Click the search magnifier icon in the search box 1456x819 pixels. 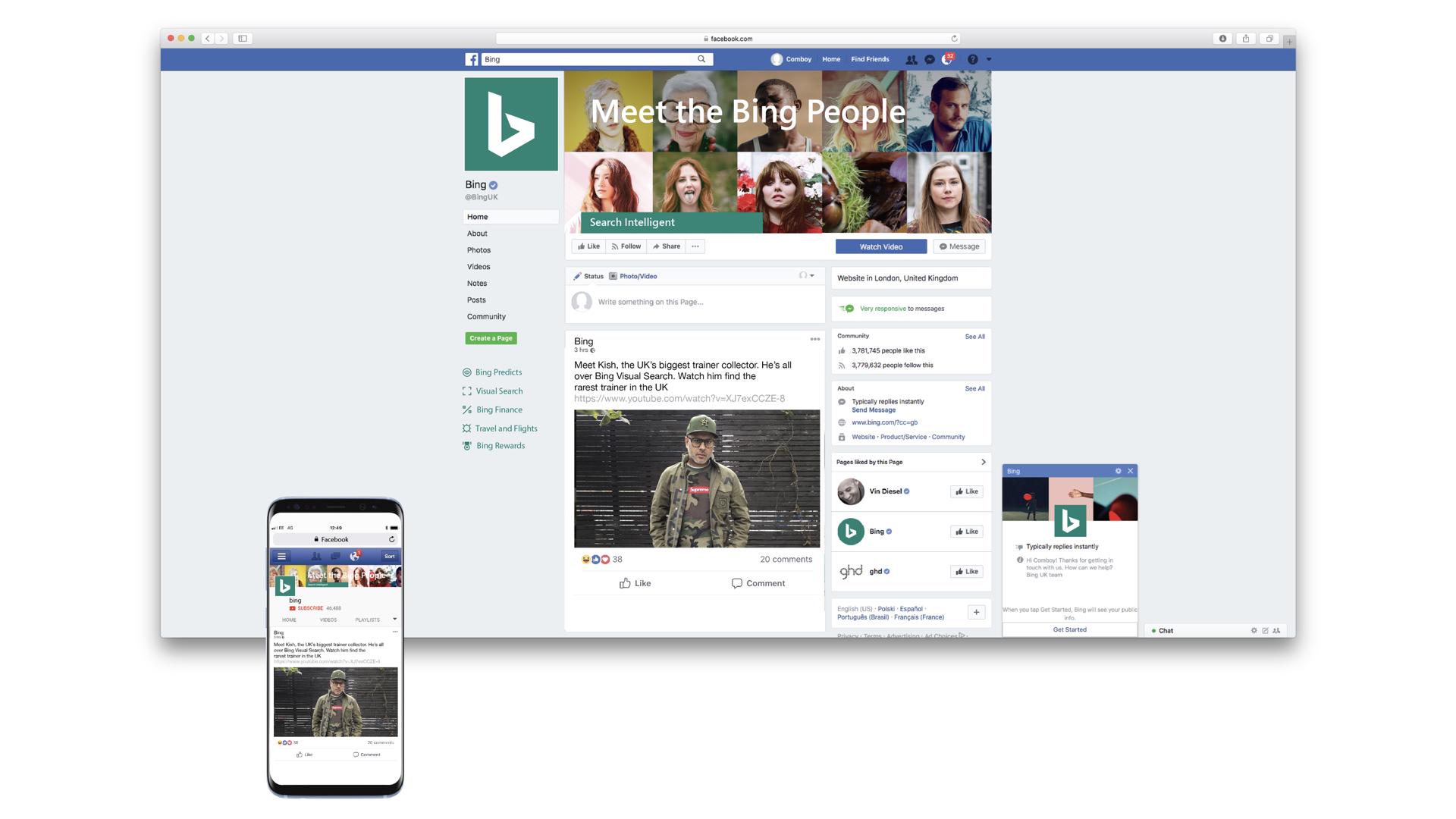701,59
